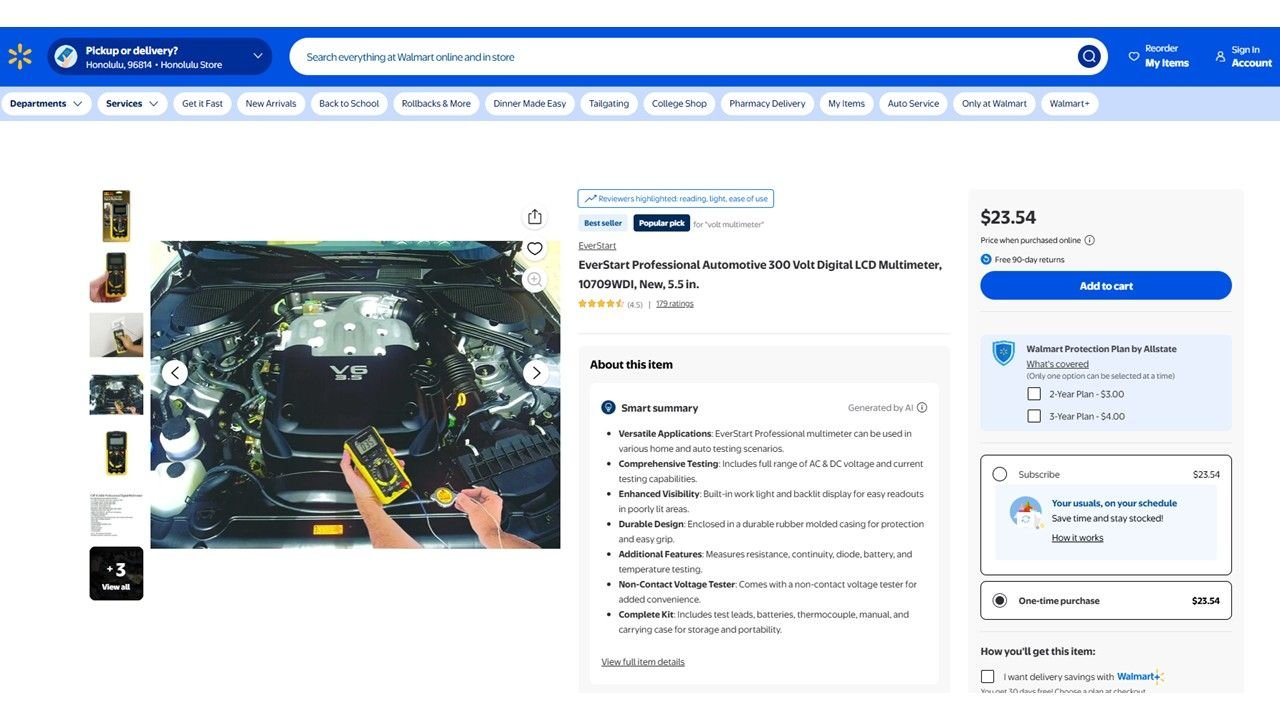Share this product via share icon
This screenshot has width=1280, height=720.
click(x=535, y=217)
